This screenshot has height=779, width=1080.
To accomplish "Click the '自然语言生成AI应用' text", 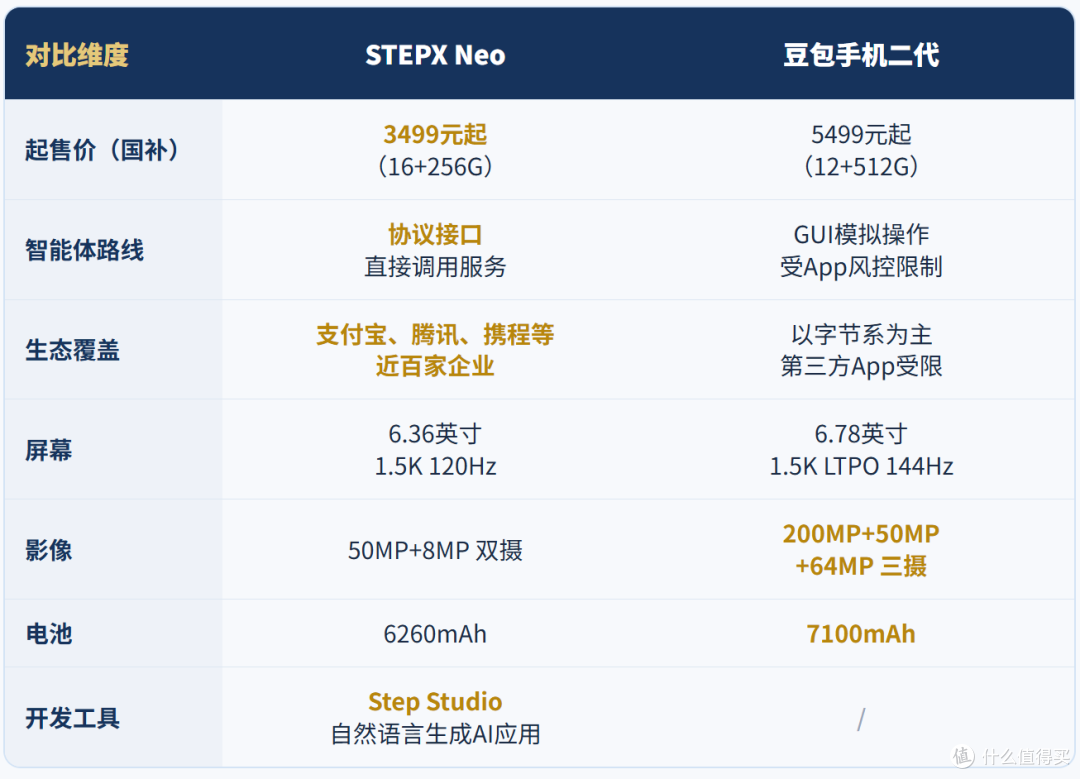I will coord(435,734).
